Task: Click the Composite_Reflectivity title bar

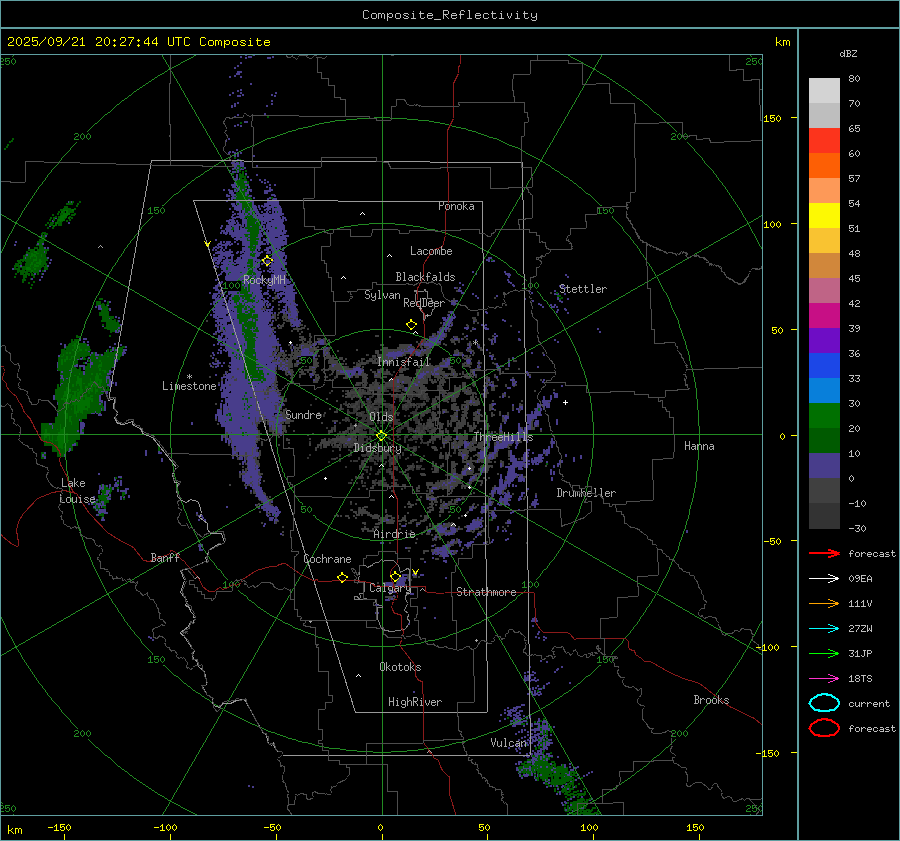Action: click(x=449, y=15)
